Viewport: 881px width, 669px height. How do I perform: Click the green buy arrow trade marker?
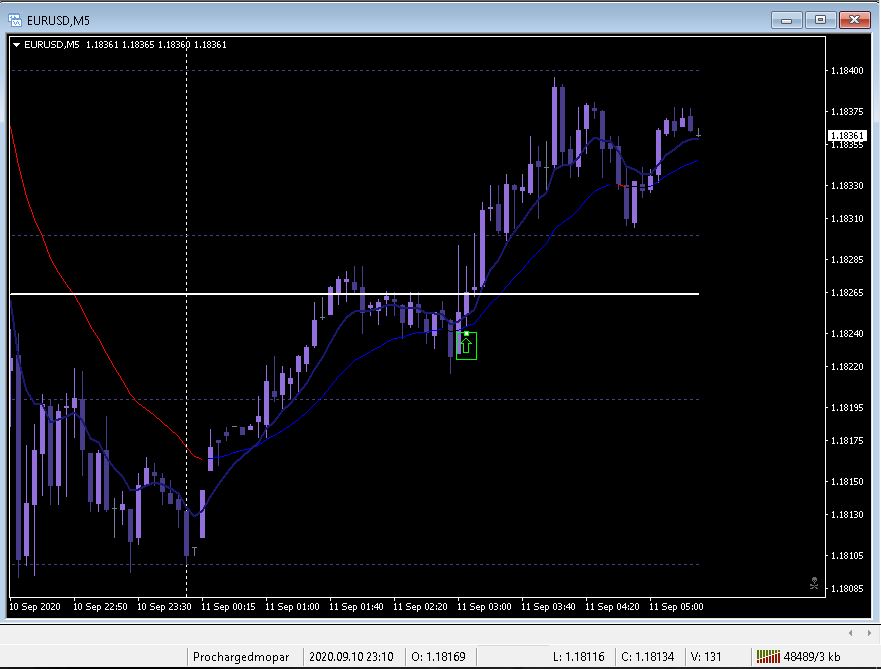point(466,345)
